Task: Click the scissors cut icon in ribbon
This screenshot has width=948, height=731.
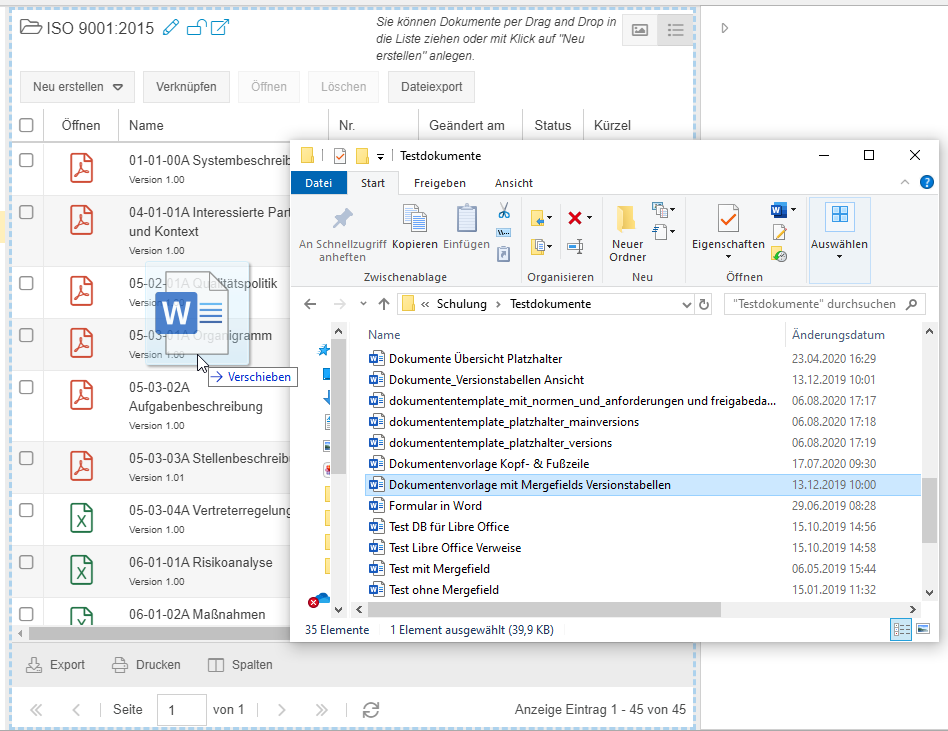Action: pos(504,211)
